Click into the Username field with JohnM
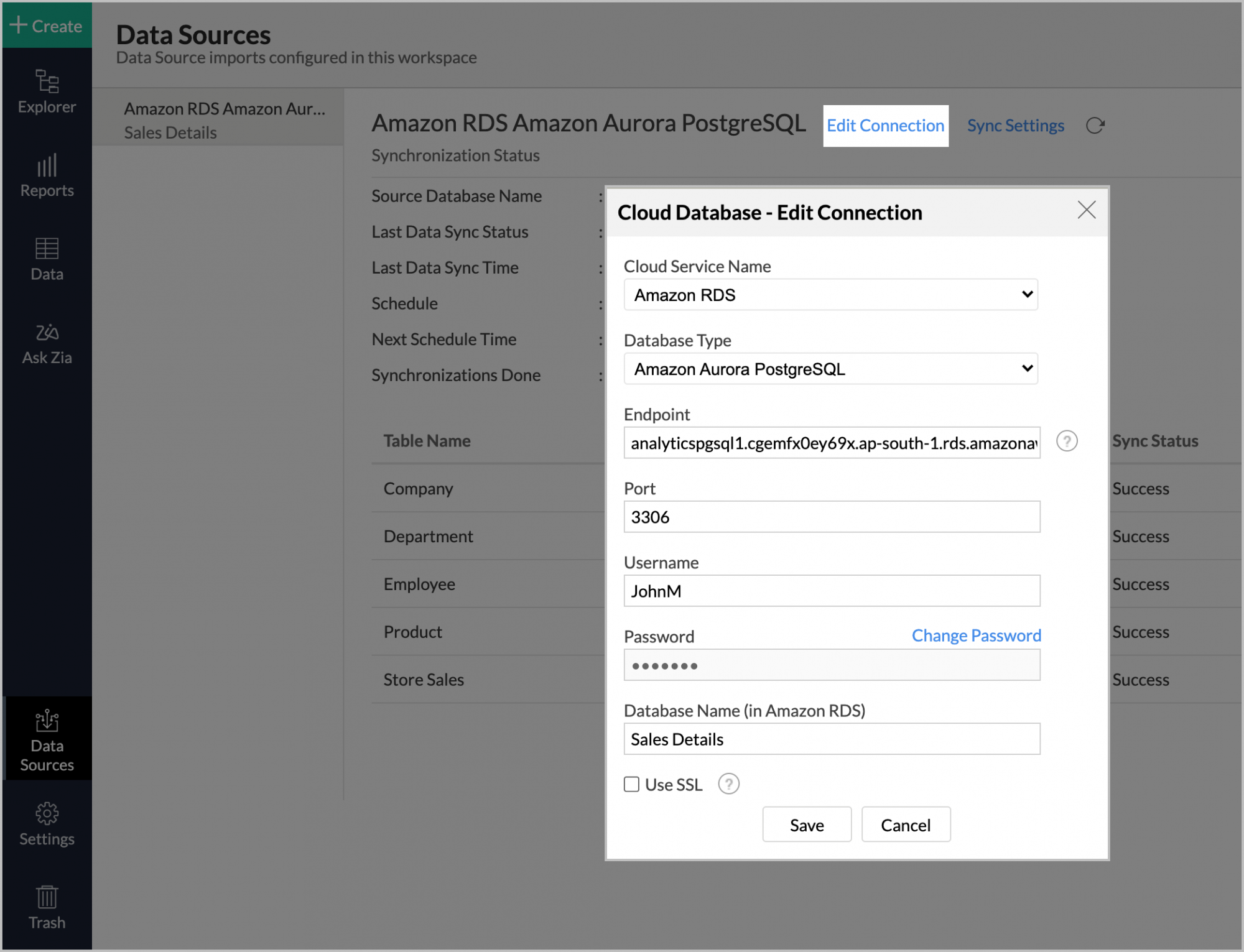The width and height of the screenshot is (1244, 952). click(832, 591)
